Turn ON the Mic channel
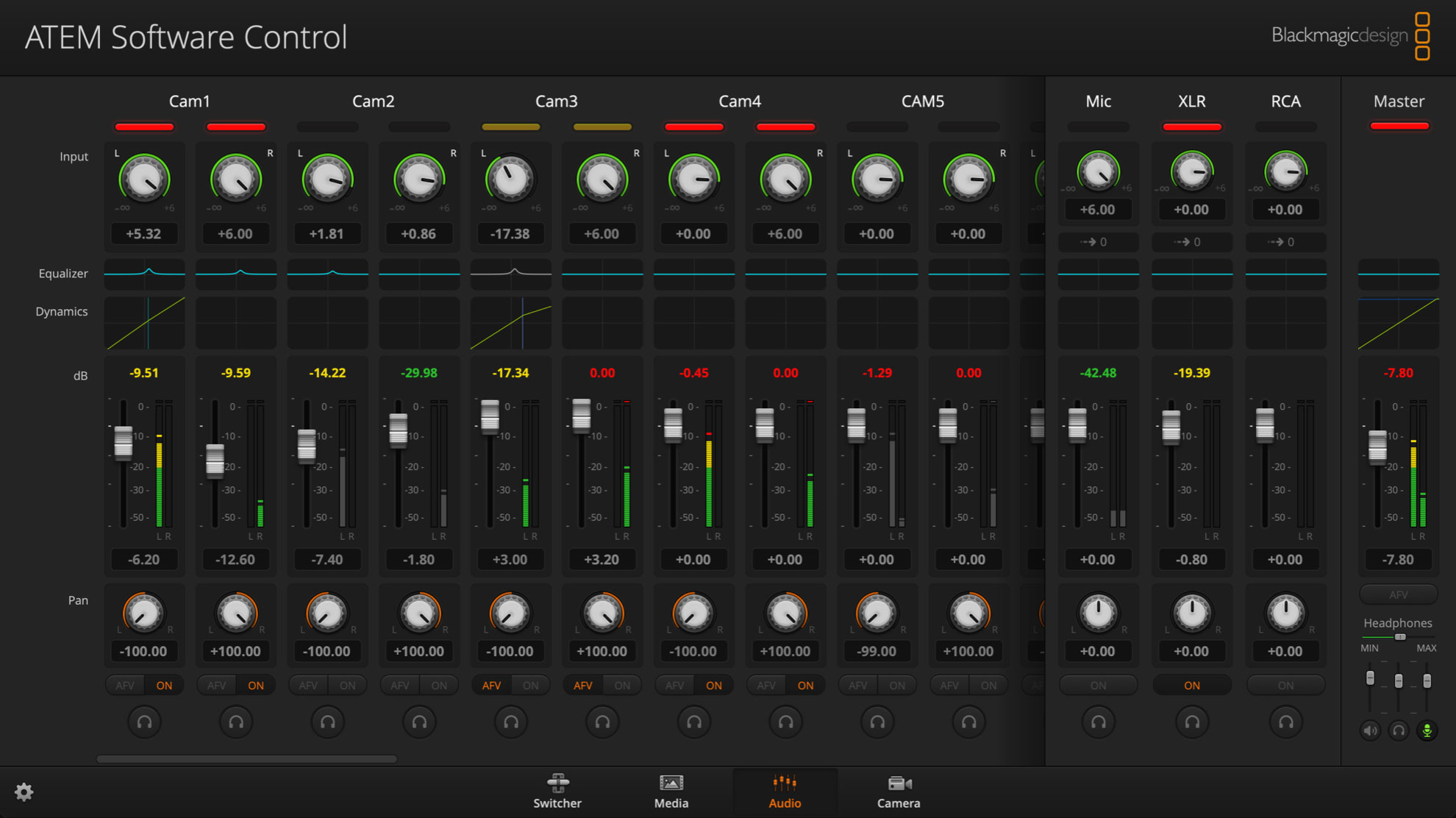 pos(1098,685)
